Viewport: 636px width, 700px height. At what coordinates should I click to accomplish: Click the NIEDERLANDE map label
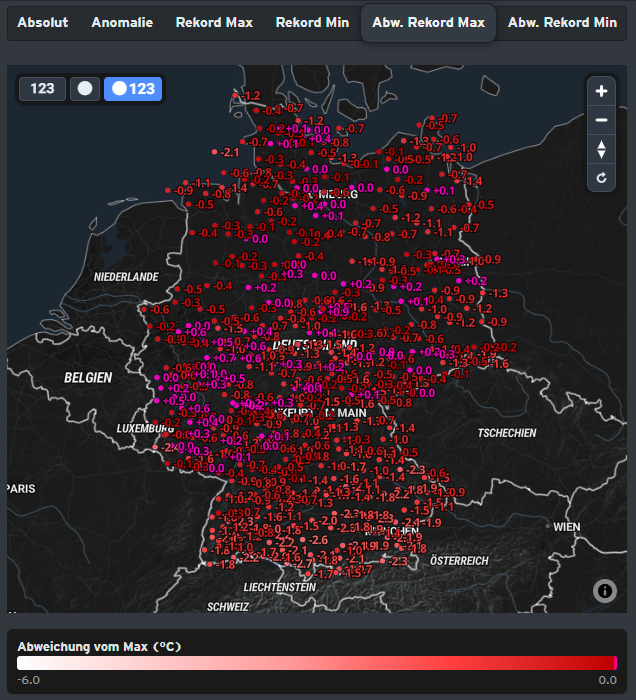point(126,277)
